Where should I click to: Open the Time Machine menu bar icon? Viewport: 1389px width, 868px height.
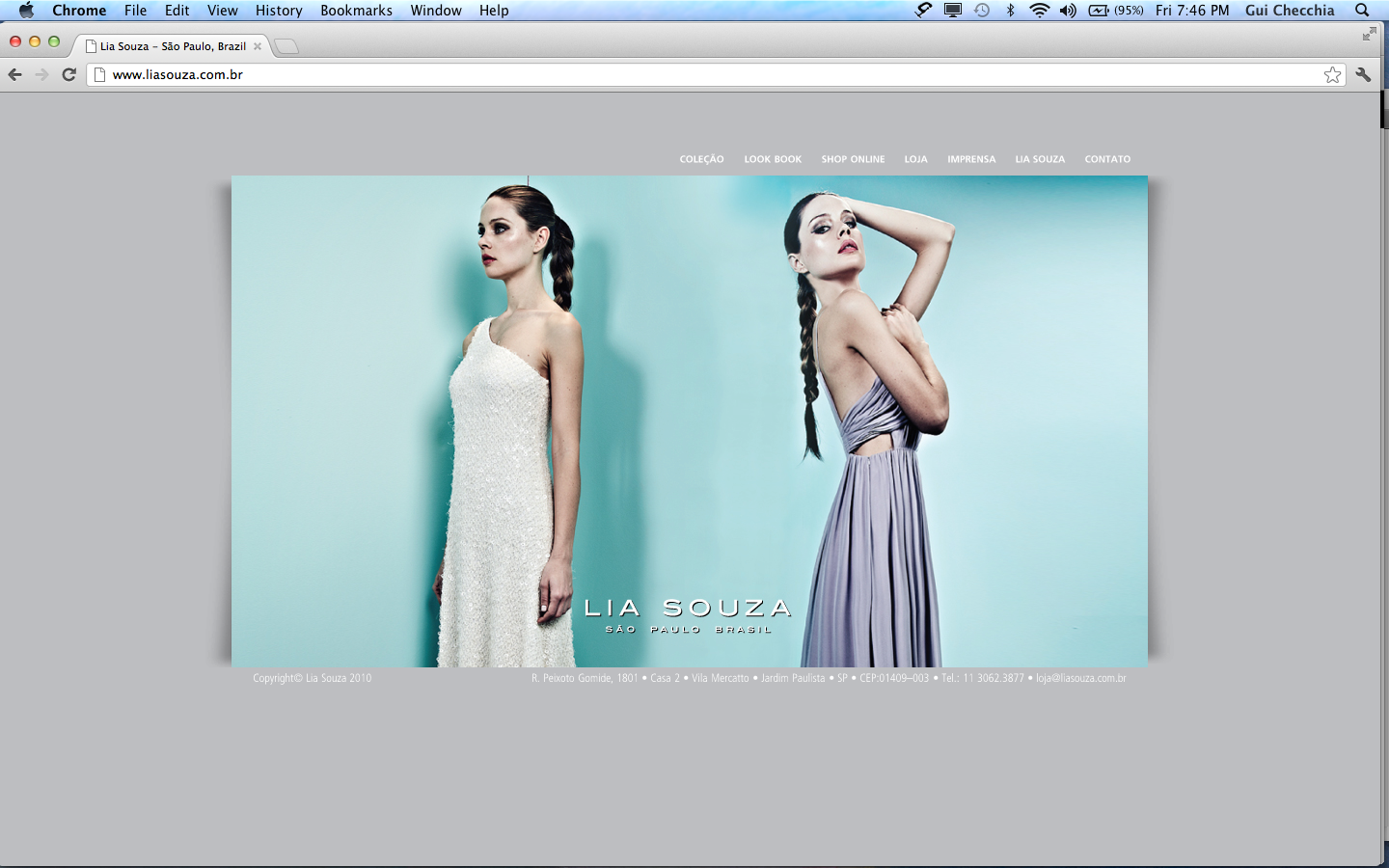pos(982,11)
